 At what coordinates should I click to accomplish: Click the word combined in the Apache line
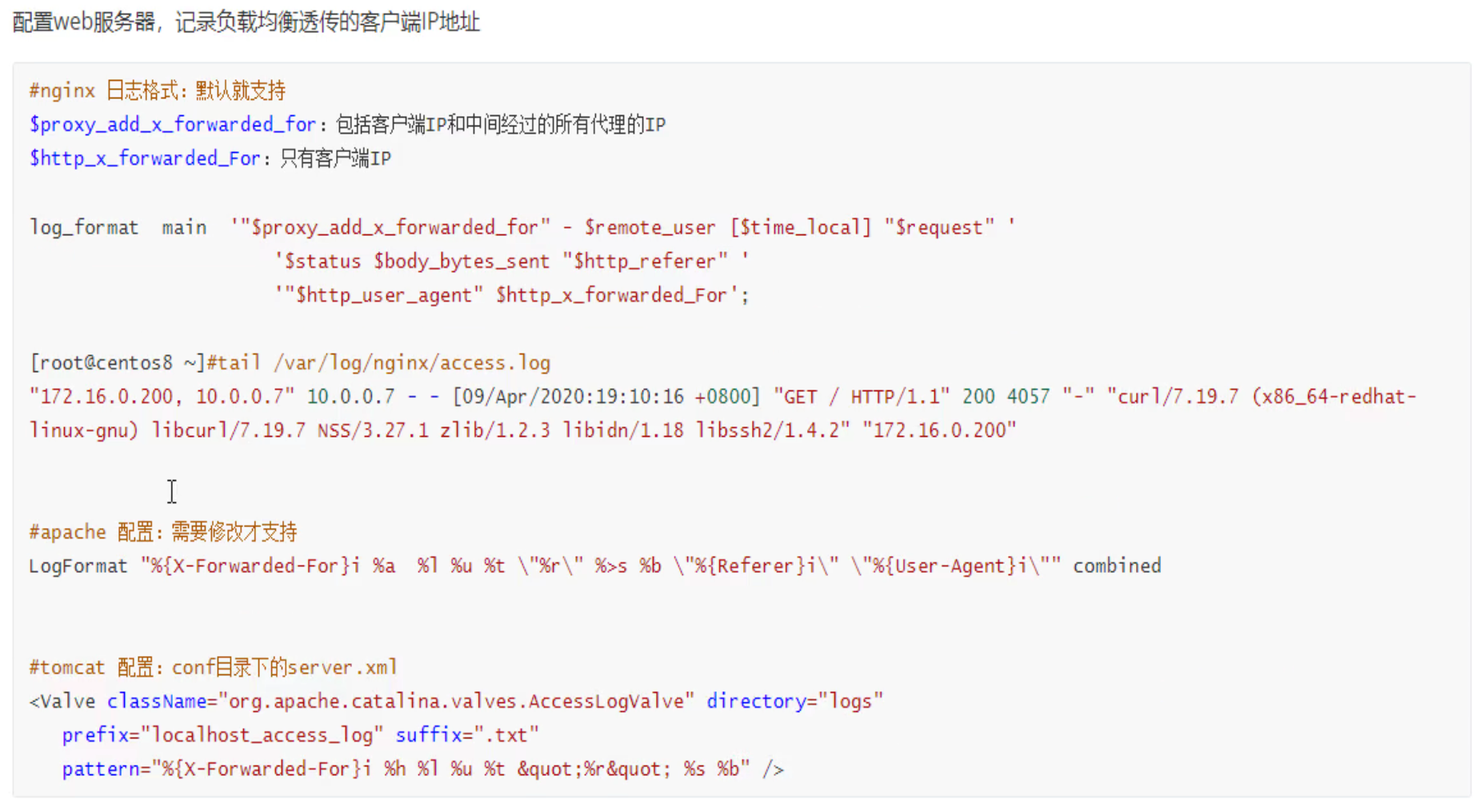(1117, 566)
